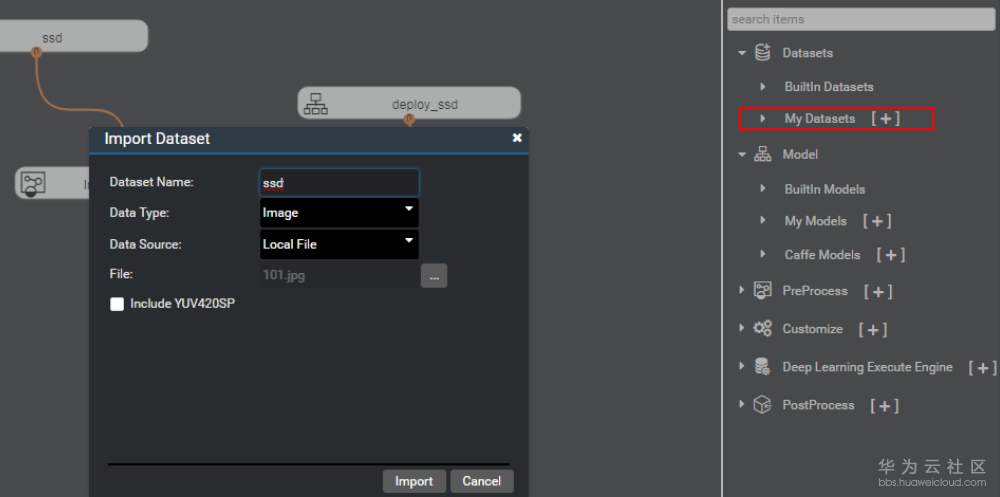Image resolution: width=1000 pixels, height=497 pixels.
Task: Click the Import button
Action: tap(414, 481)
